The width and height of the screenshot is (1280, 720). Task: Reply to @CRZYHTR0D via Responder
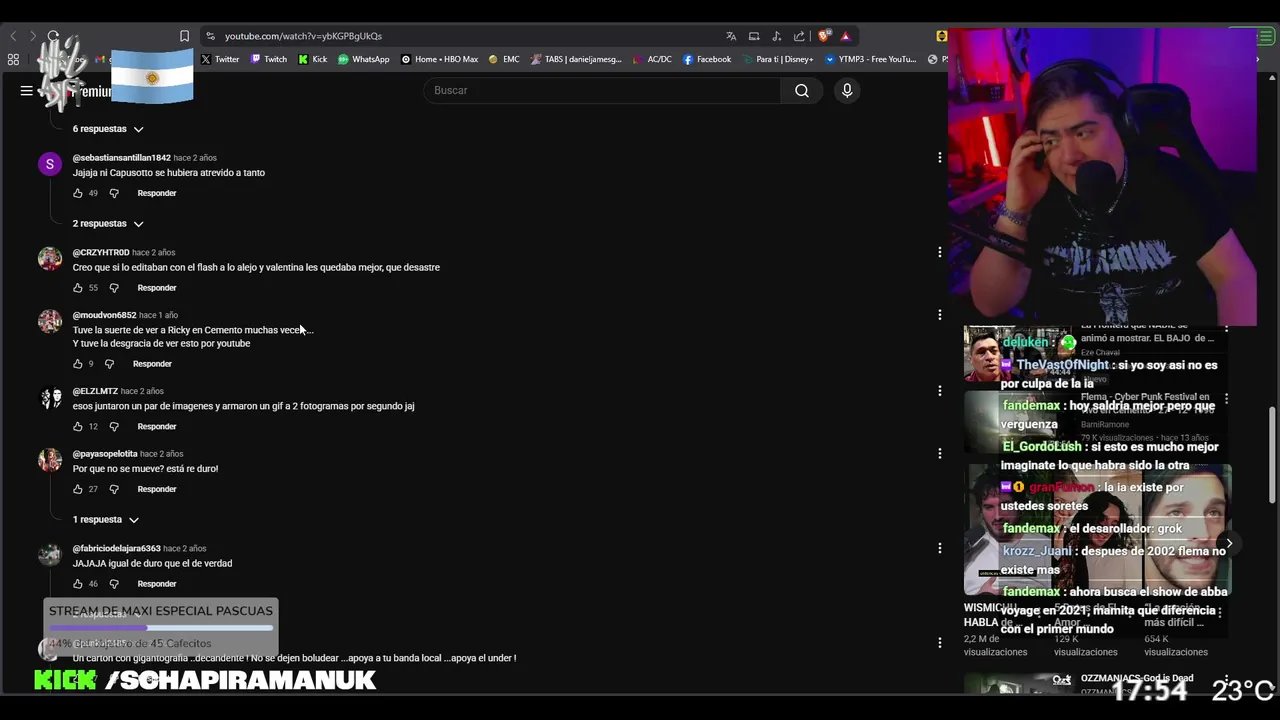click(x=157, y=288)
